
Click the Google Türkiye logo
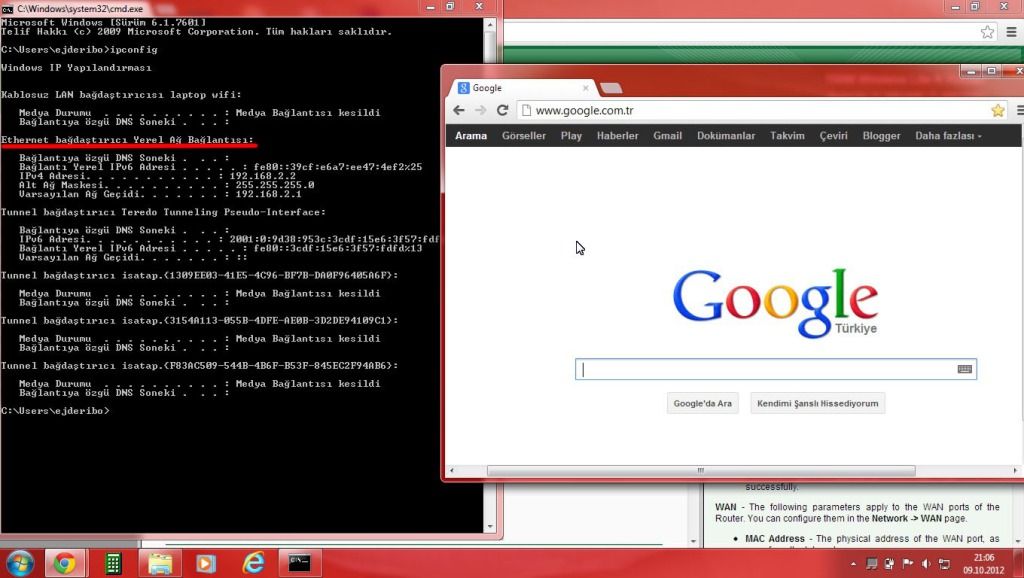click(775, 303)
